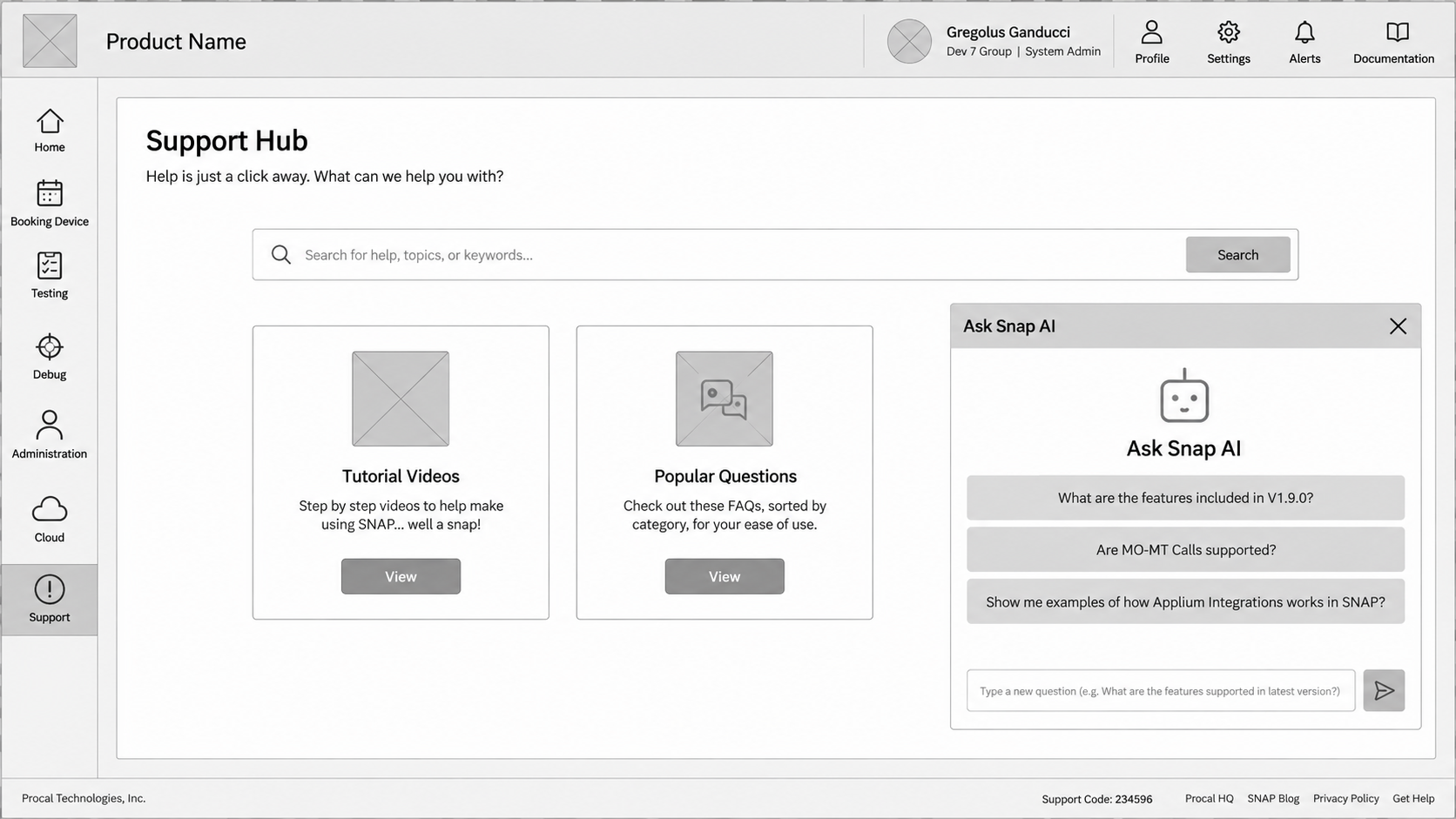Click the Tutorial Videos title text
The image size is (1456, 819).
coord(401,476)
